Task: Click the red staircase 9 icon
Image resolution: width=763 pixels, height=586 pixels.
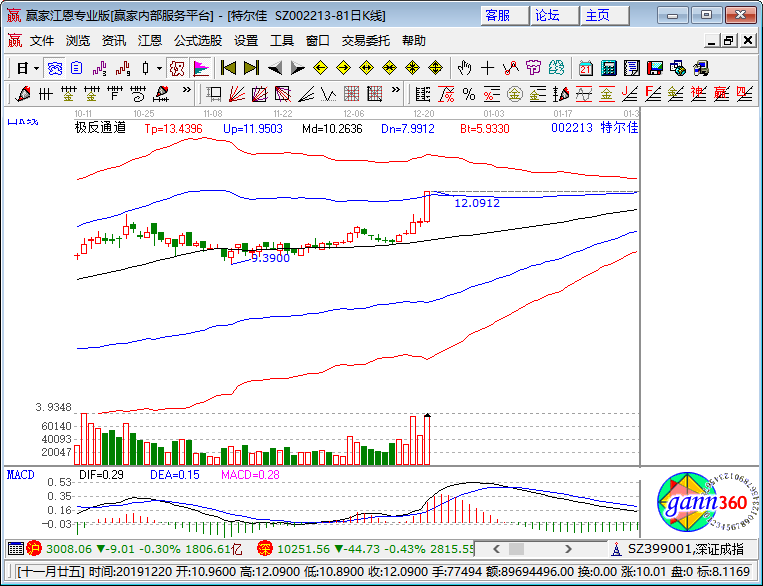Action: point(123,69)
